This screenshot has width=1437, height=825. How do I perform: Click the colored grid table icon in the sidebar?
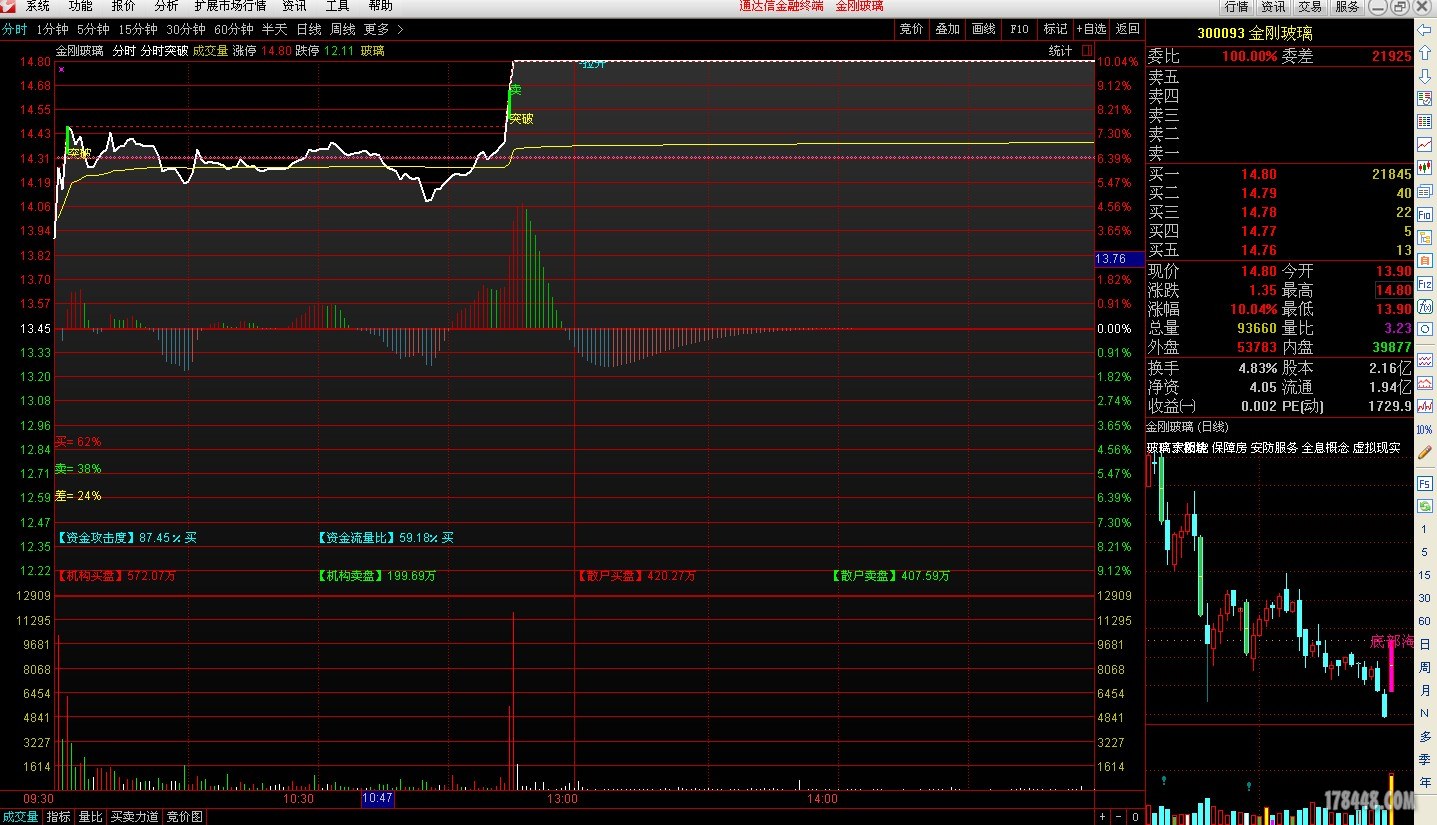point(1424,121)
